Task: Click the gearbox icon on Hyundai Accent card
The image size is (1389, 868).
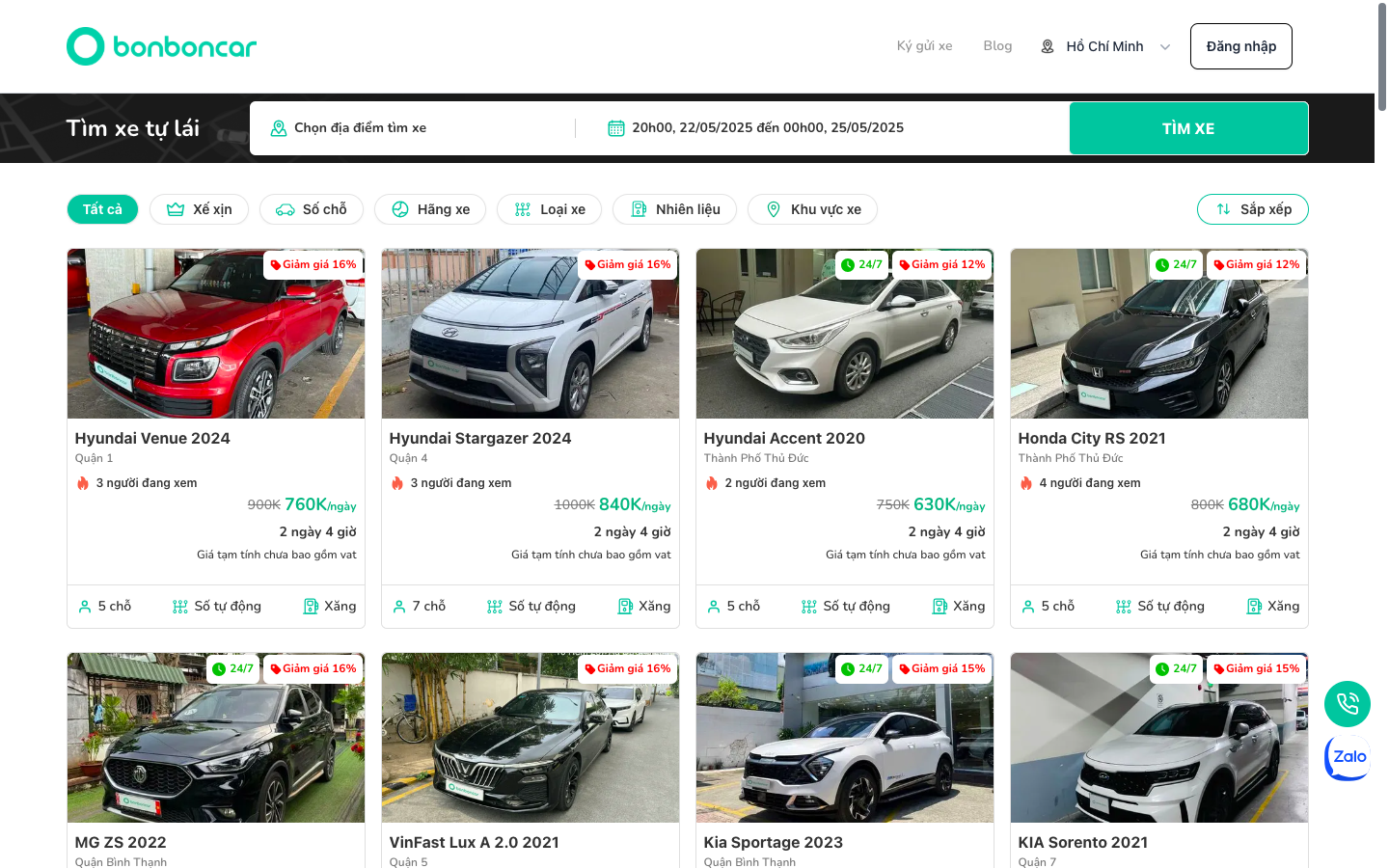Action: click(x=809, y=607)
